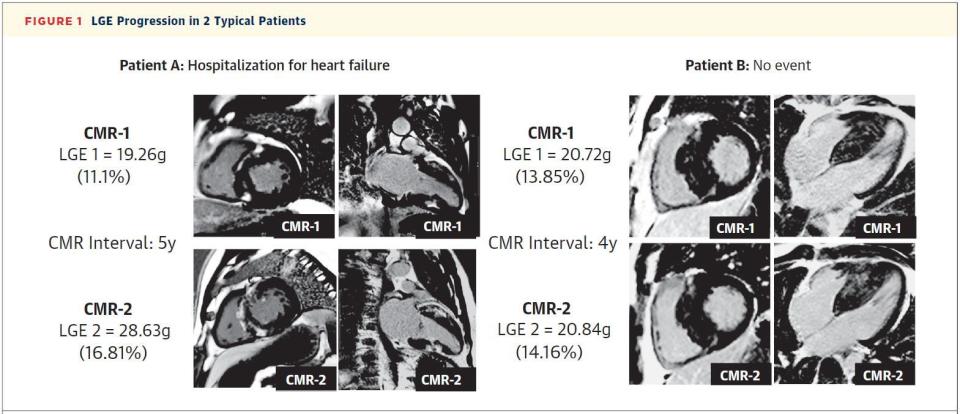Click the Patient A CMR-1 short-axis image

263,166
